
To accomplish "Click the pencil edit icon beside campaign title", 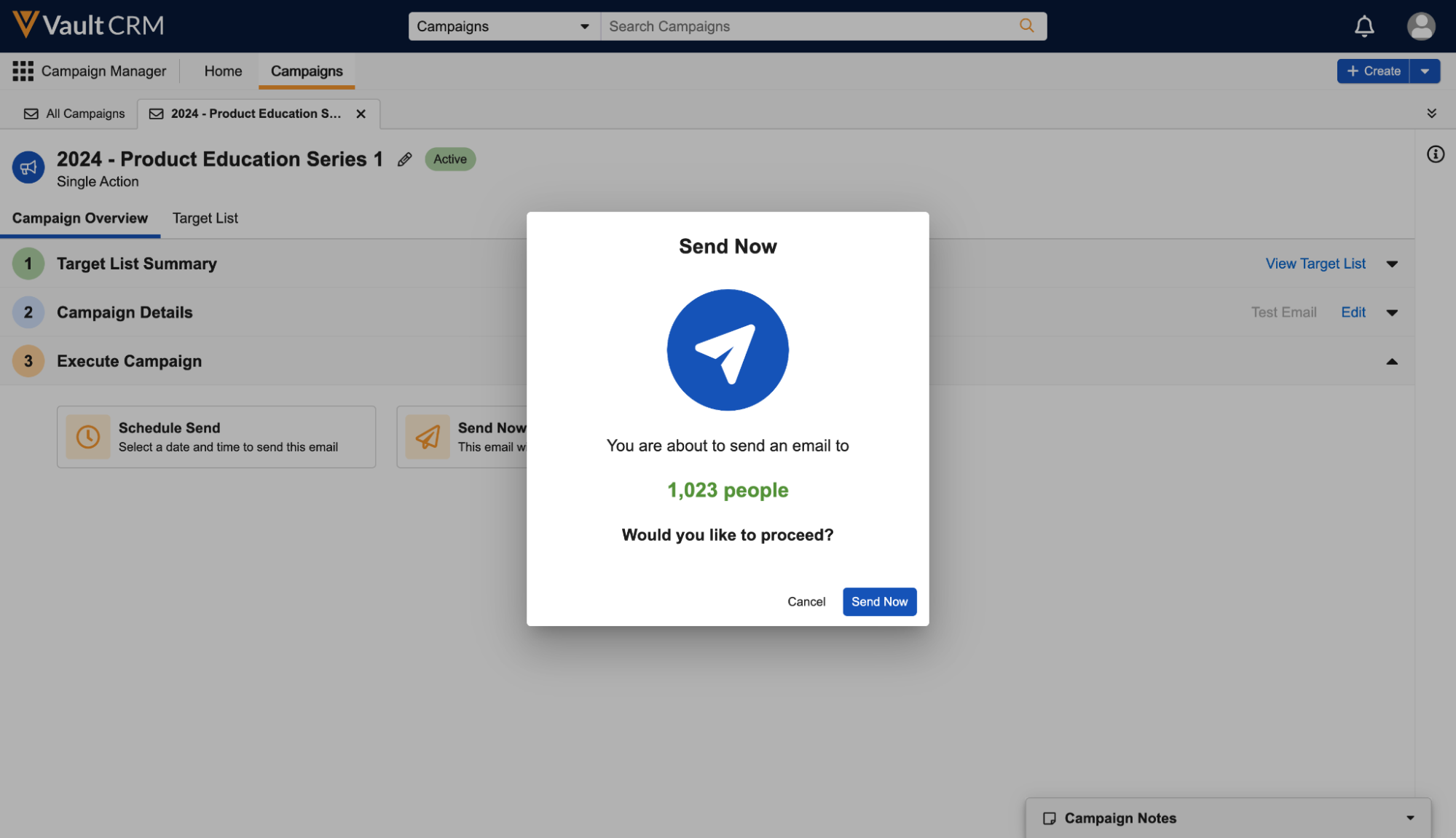I will pyautogui.click(x=405, y=159).
